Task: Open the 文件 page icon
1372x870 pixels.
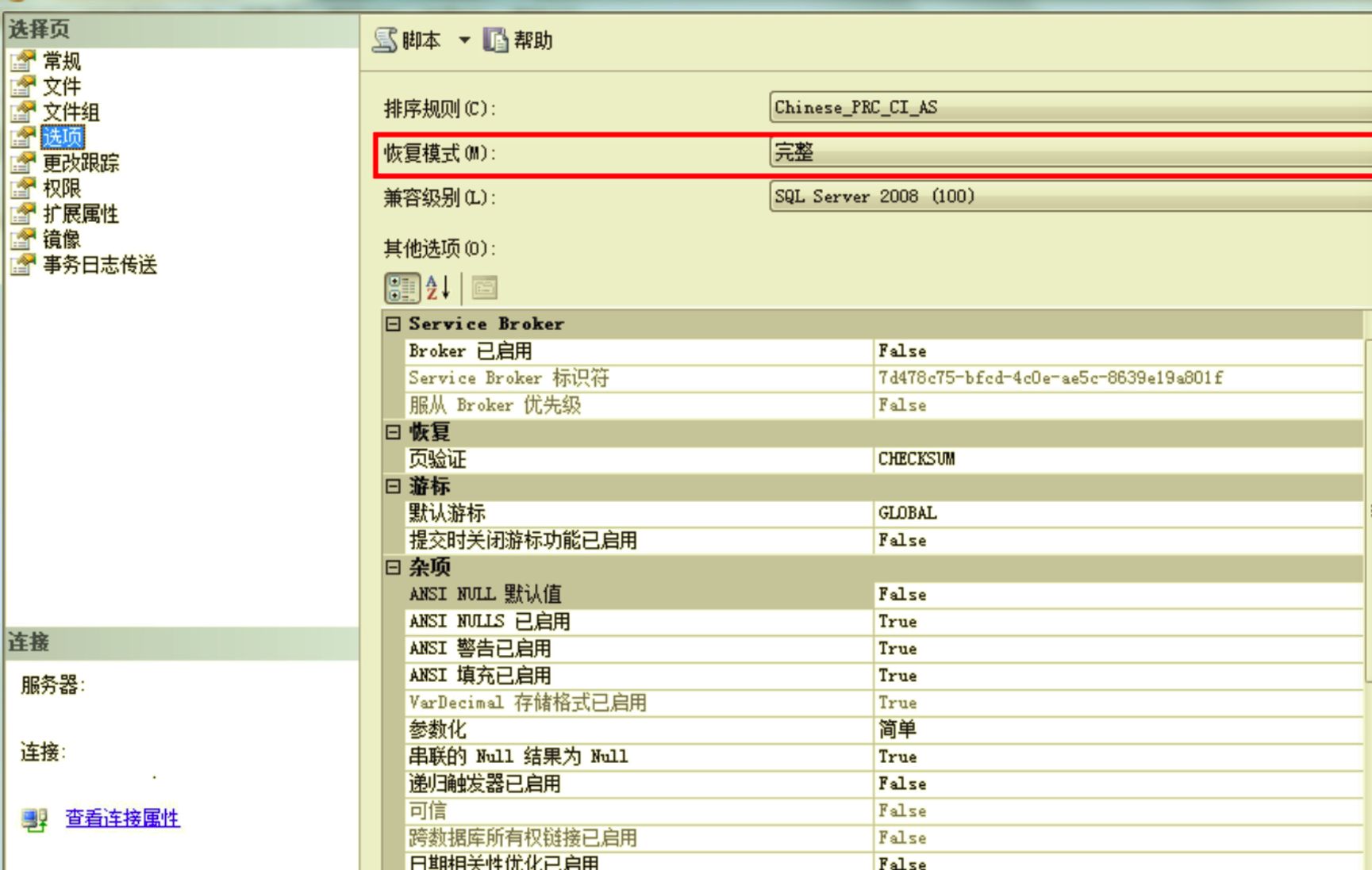Action: tap(23, 86)
